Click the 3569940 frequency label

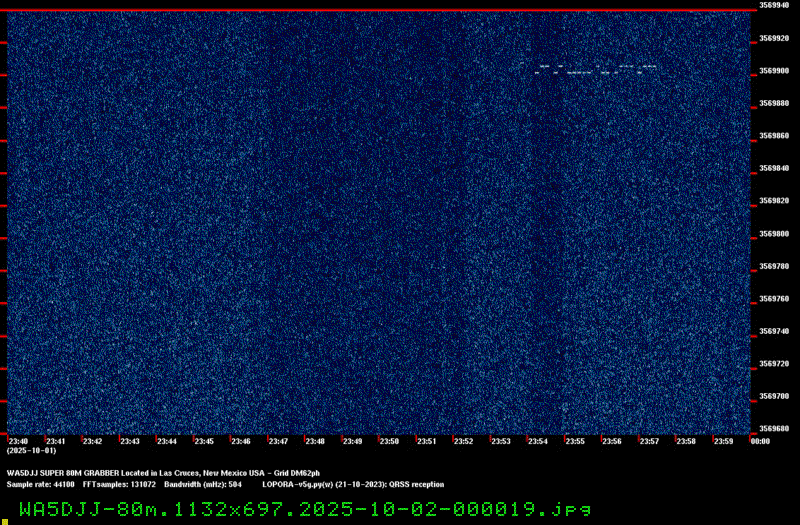(774, 5)
